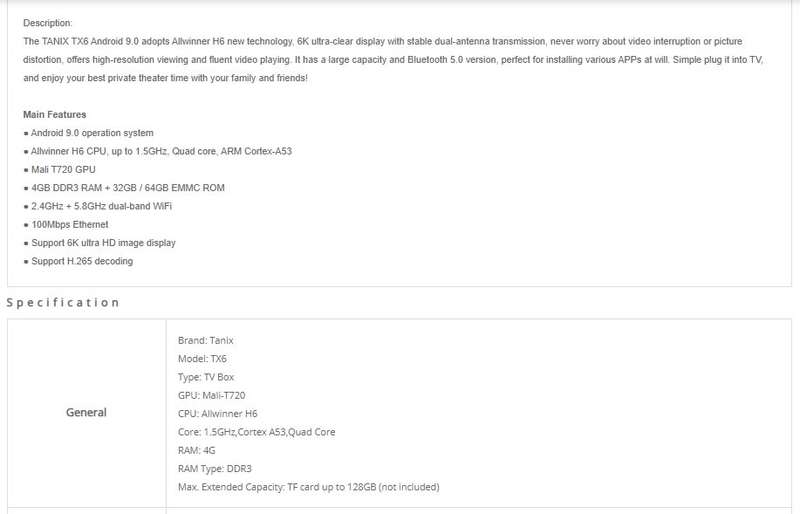Click the Mali T720 GPU bullet

click(59, 169)
